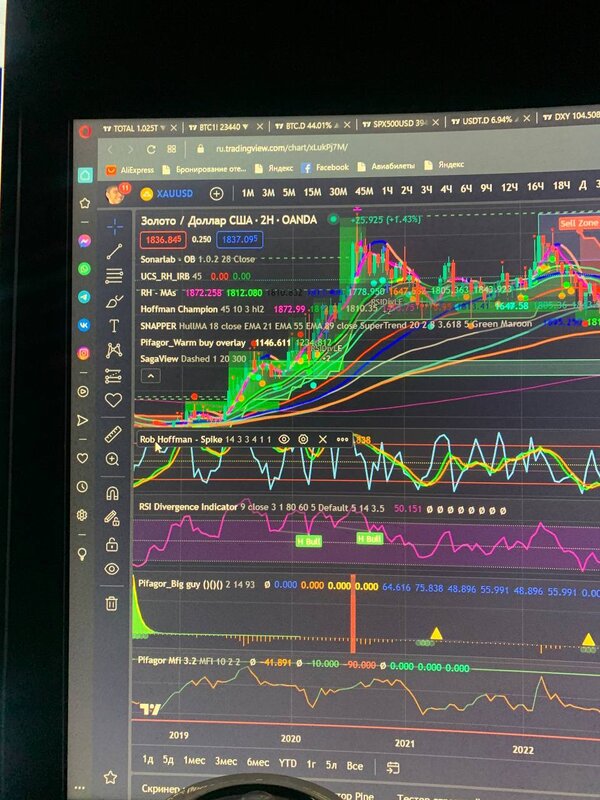Open Instagram in Opera sidebar

(84, 353)
